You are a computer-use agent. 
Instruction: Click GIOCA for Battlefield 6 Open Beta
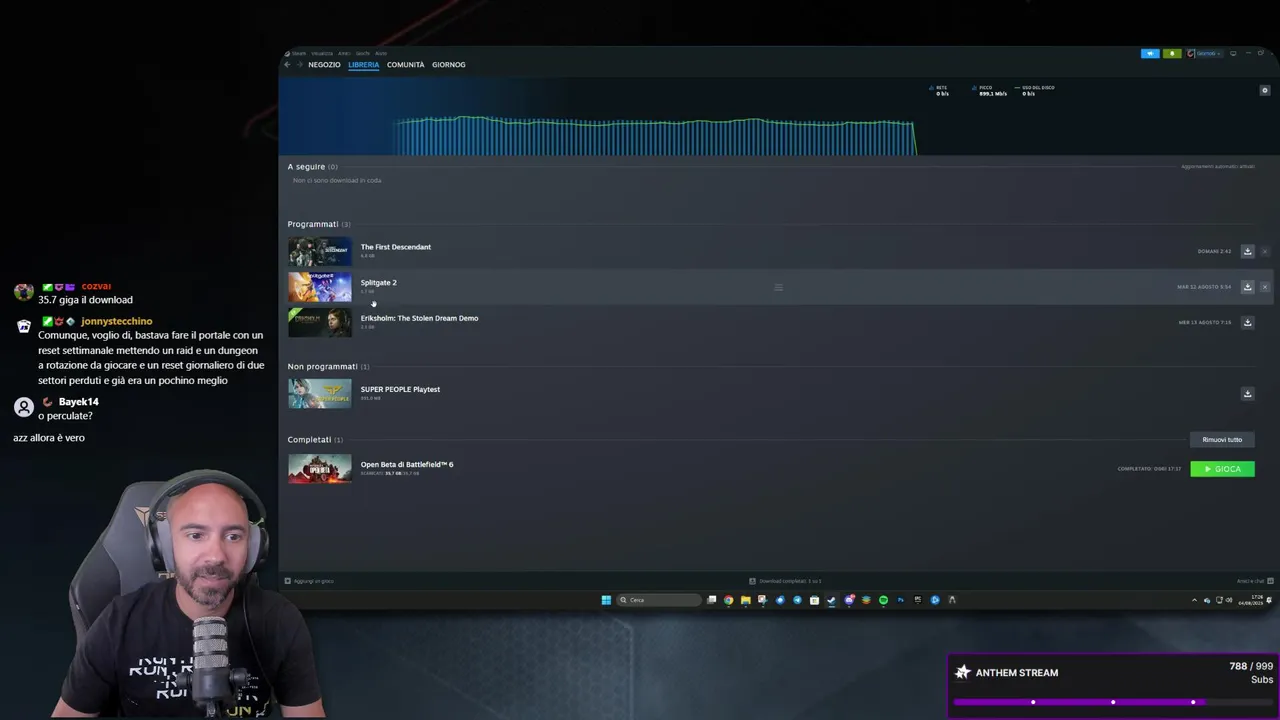[x=1222, y=469]
